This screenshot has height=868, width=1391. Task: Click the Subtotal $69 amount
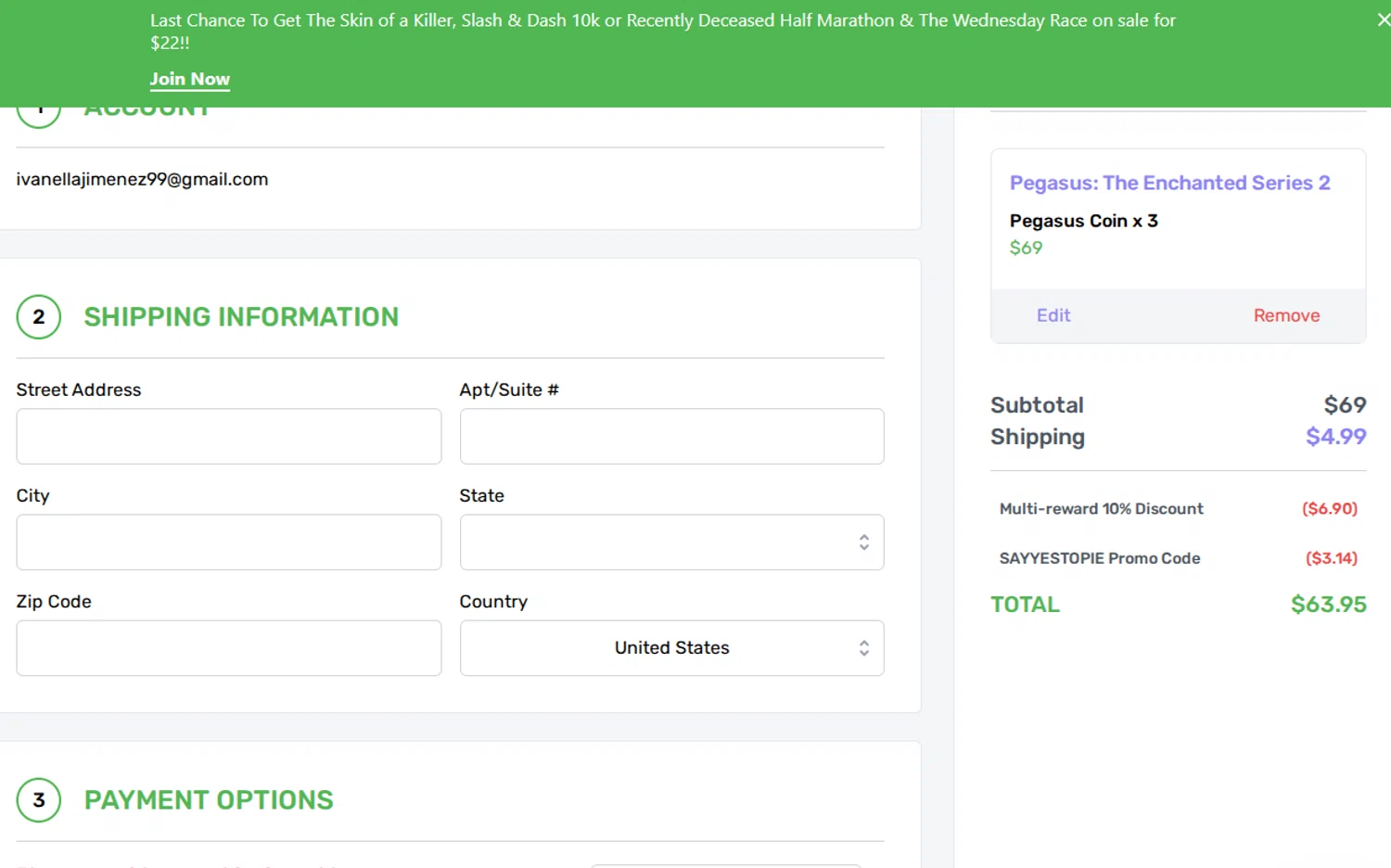[x=1345, y=405]
